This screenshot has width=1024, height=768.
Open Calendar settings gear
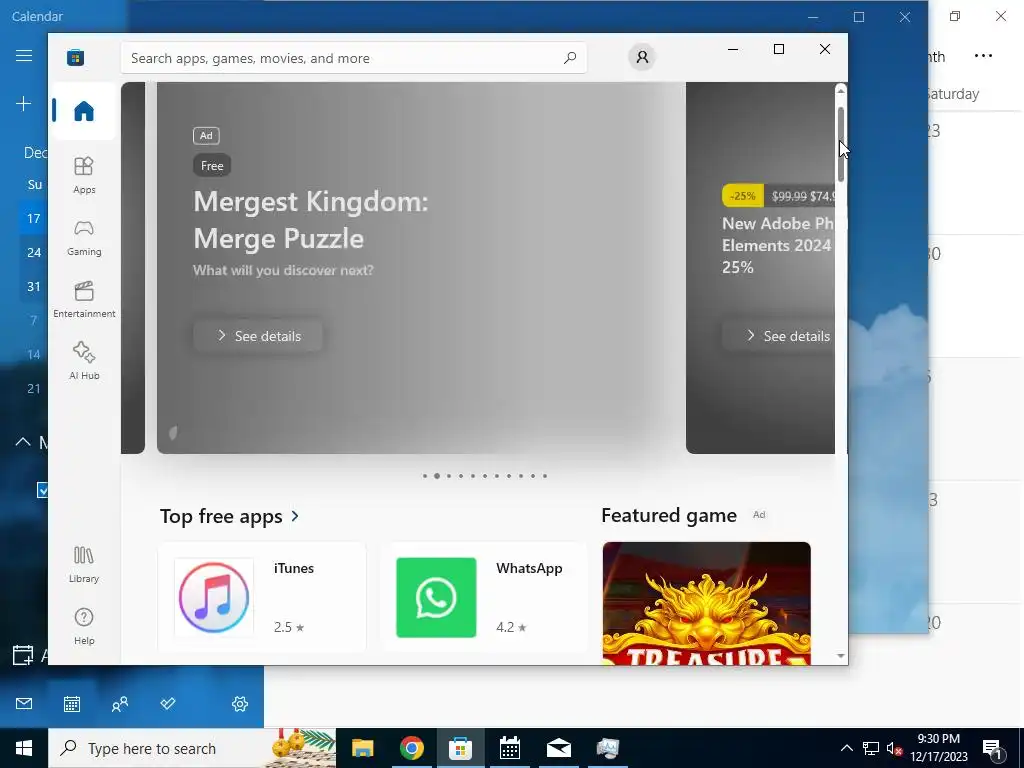[x=240, y=703]
